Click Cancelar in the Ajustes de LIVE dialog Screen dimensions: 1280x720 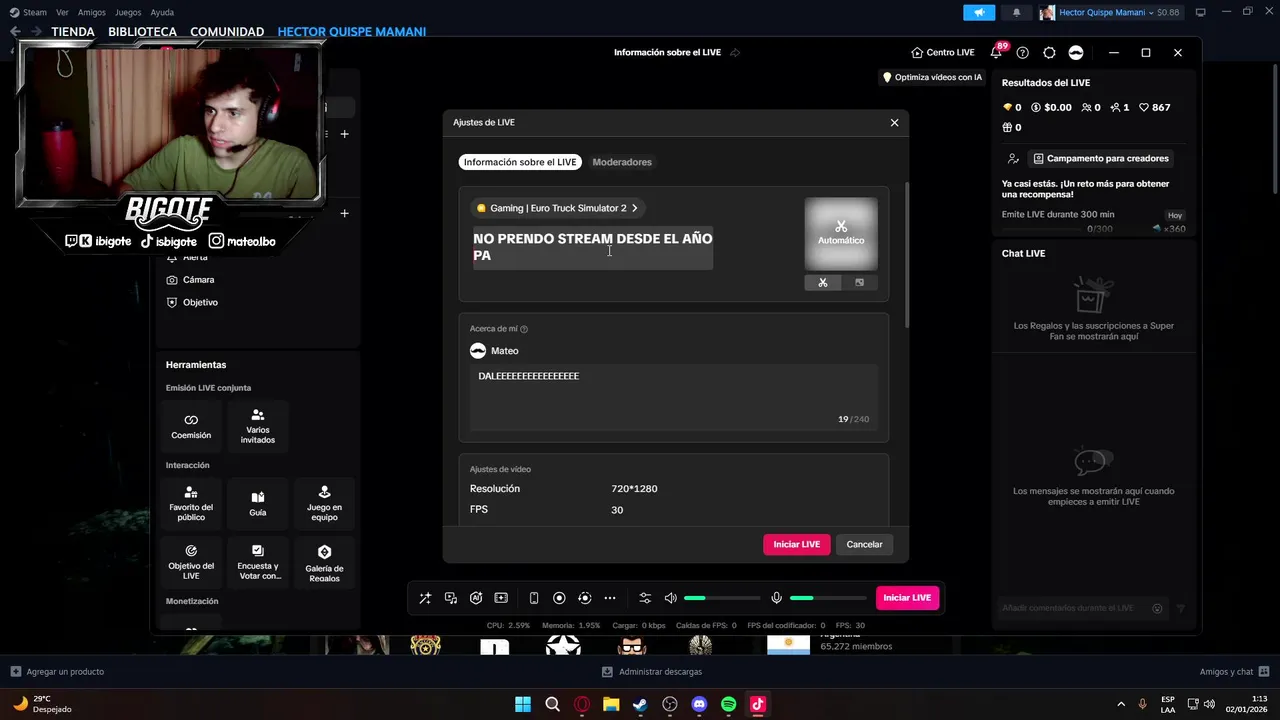pyautogui.click(x=864, y=544)
